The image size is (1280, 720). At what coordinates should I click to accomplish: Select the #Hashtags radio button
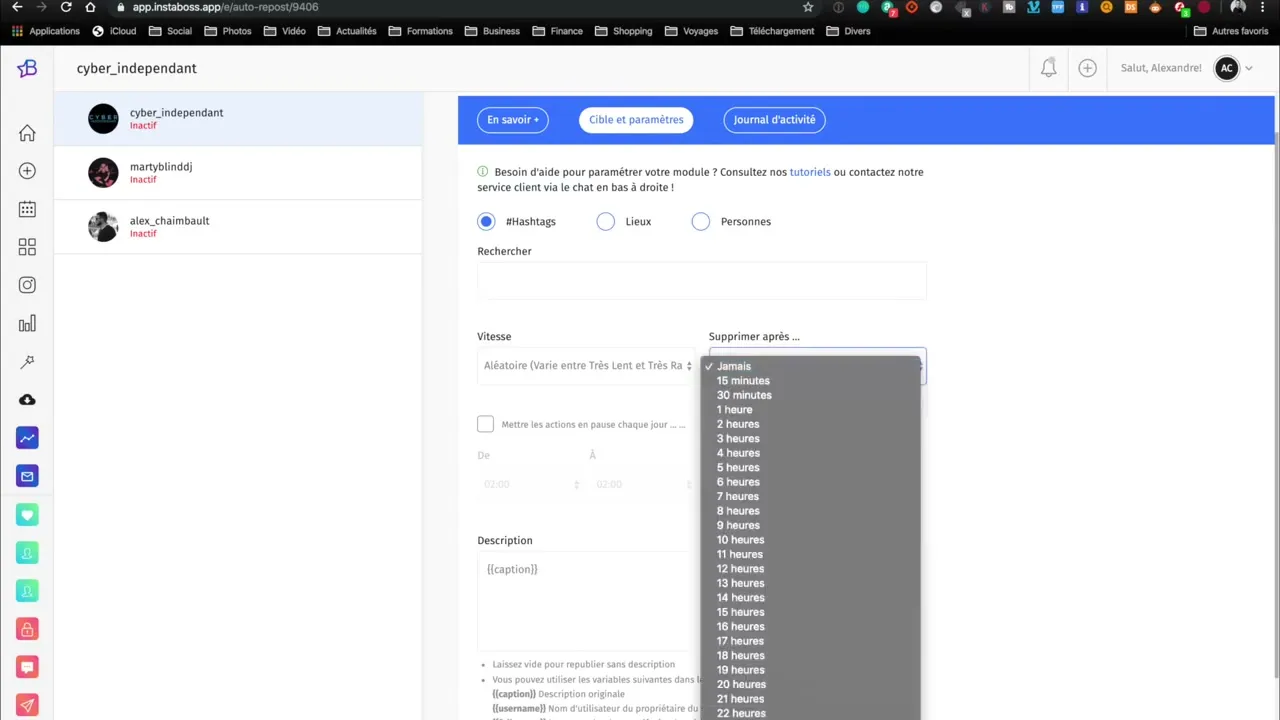[x=486, y=221]
